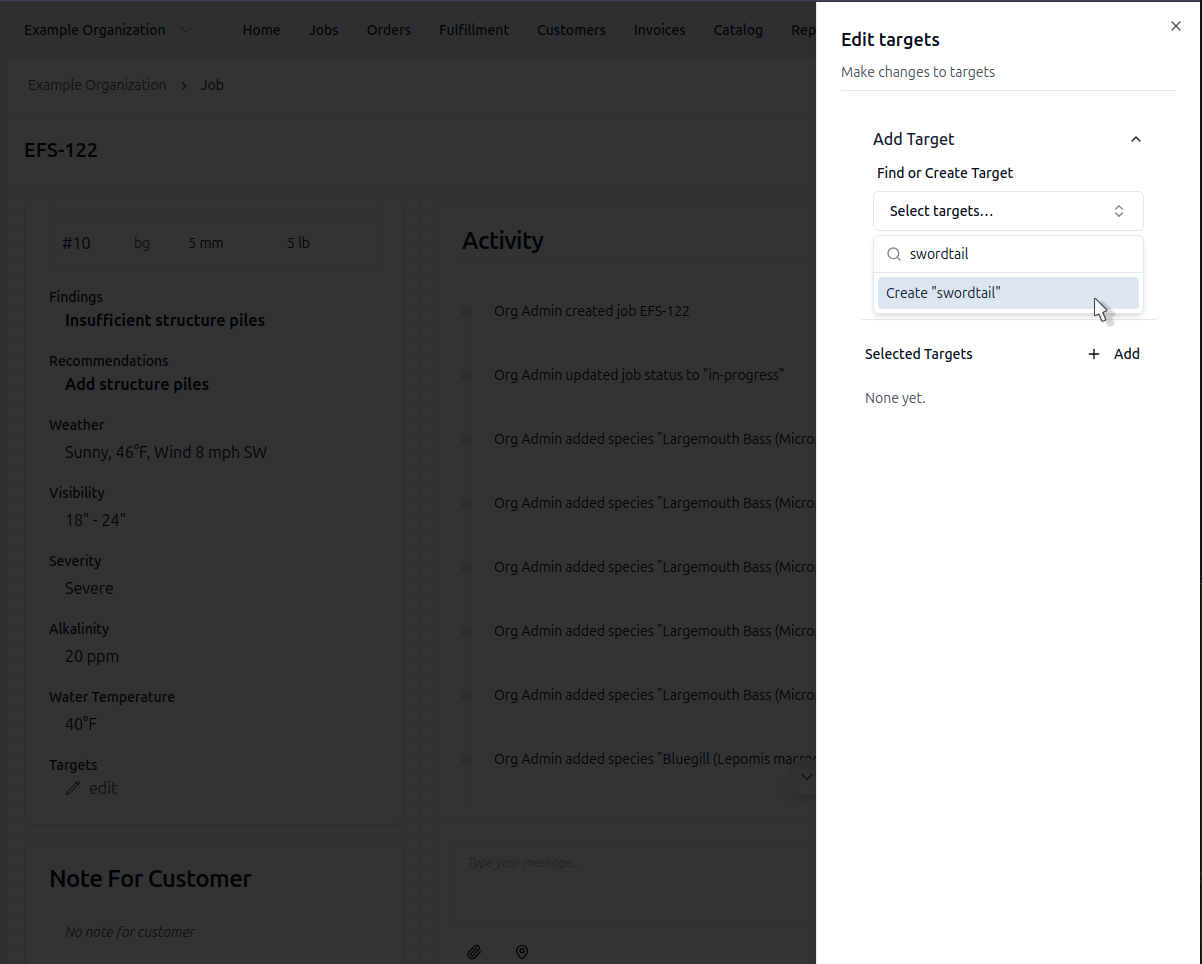
Task: Open the Select targets combo box
Action: tap(1007, 211)
